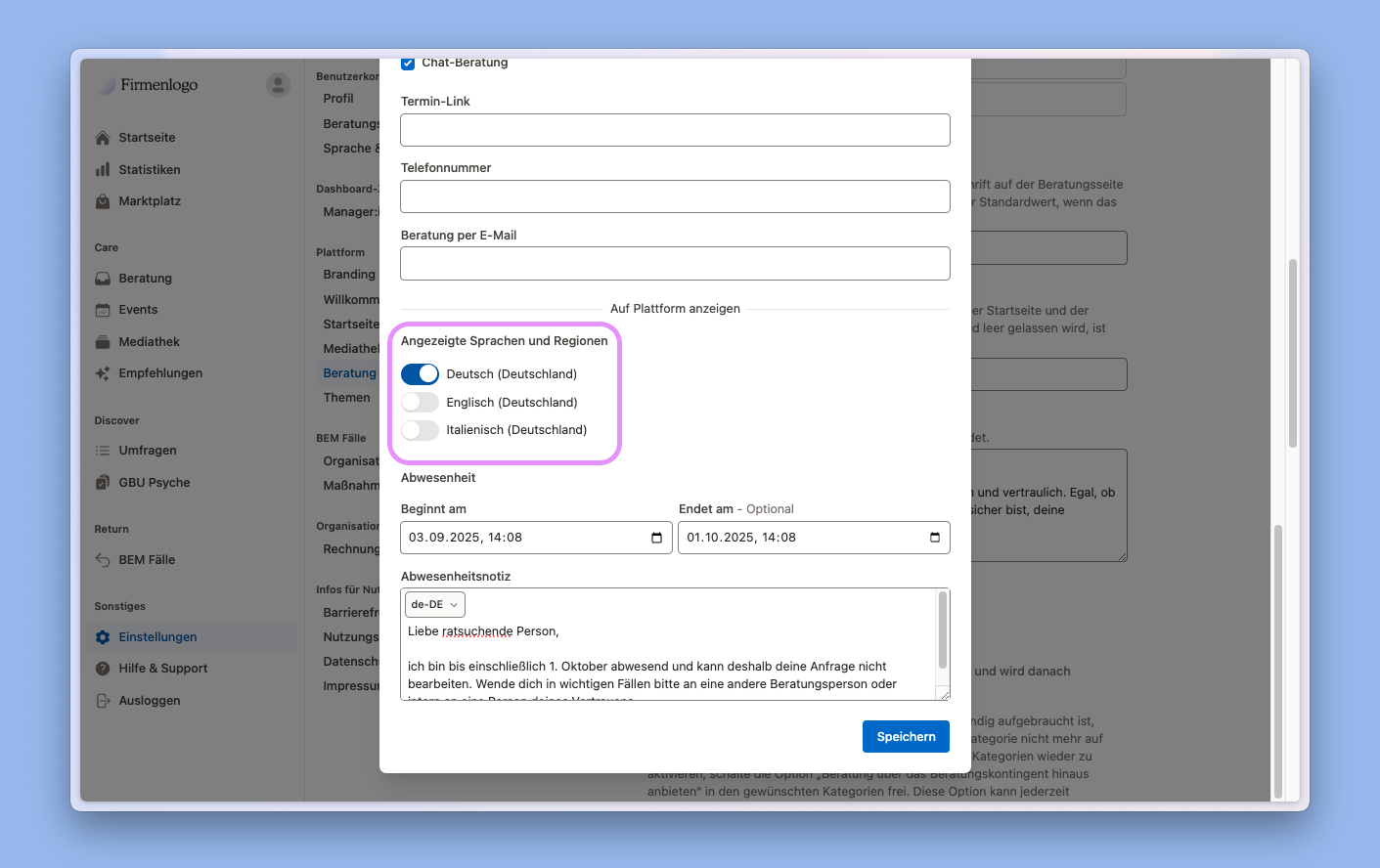1380x868 pixels.
Task: Open calendar picker in Endet am field
Action: tap(934, 538)
